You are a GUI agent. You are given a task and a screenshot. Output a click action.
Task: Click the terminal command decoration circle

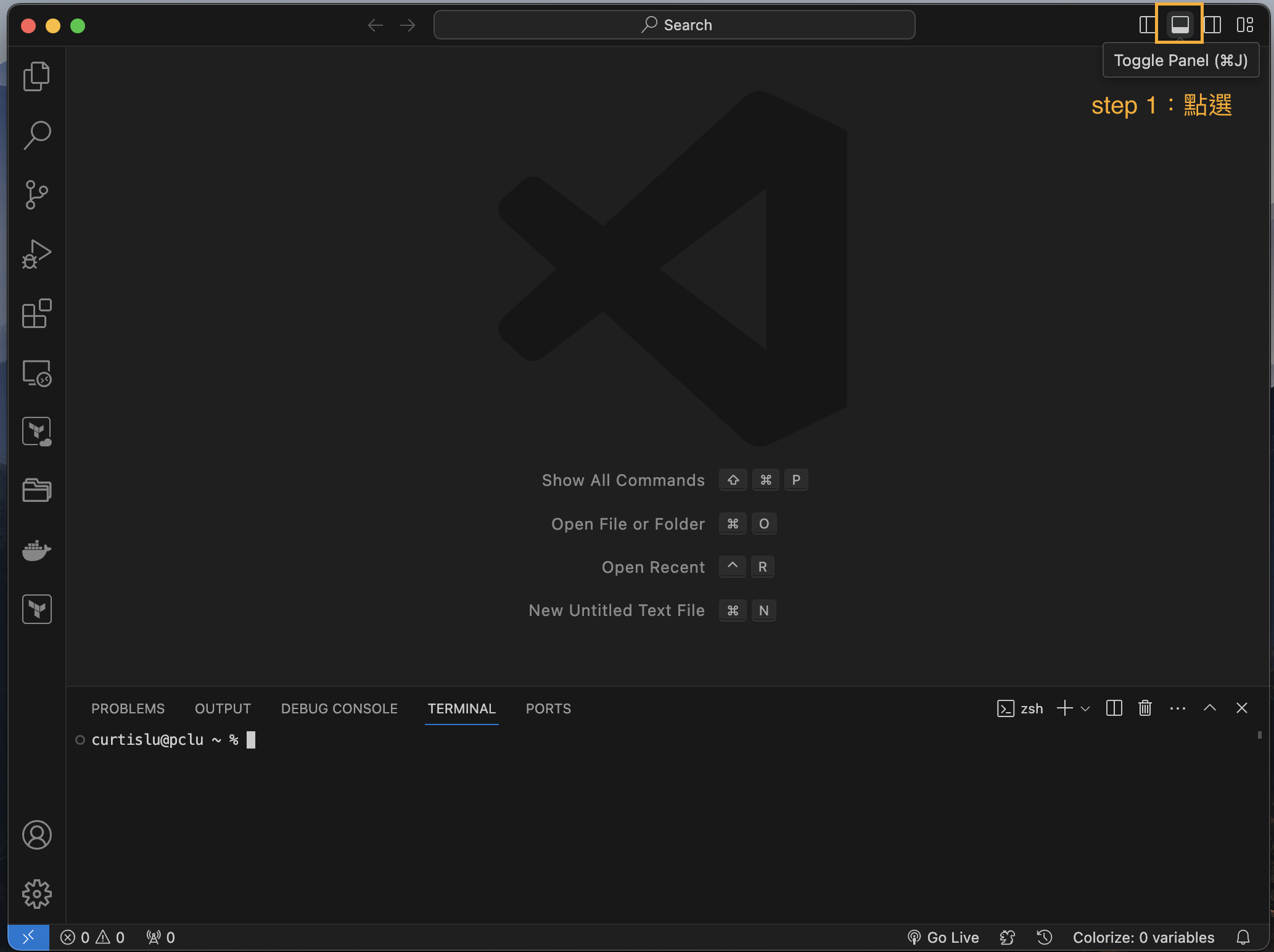point(80,740)
